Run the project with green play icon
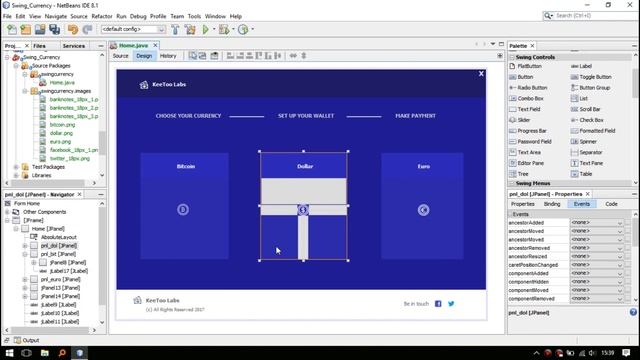 click(x=206, y=29)
